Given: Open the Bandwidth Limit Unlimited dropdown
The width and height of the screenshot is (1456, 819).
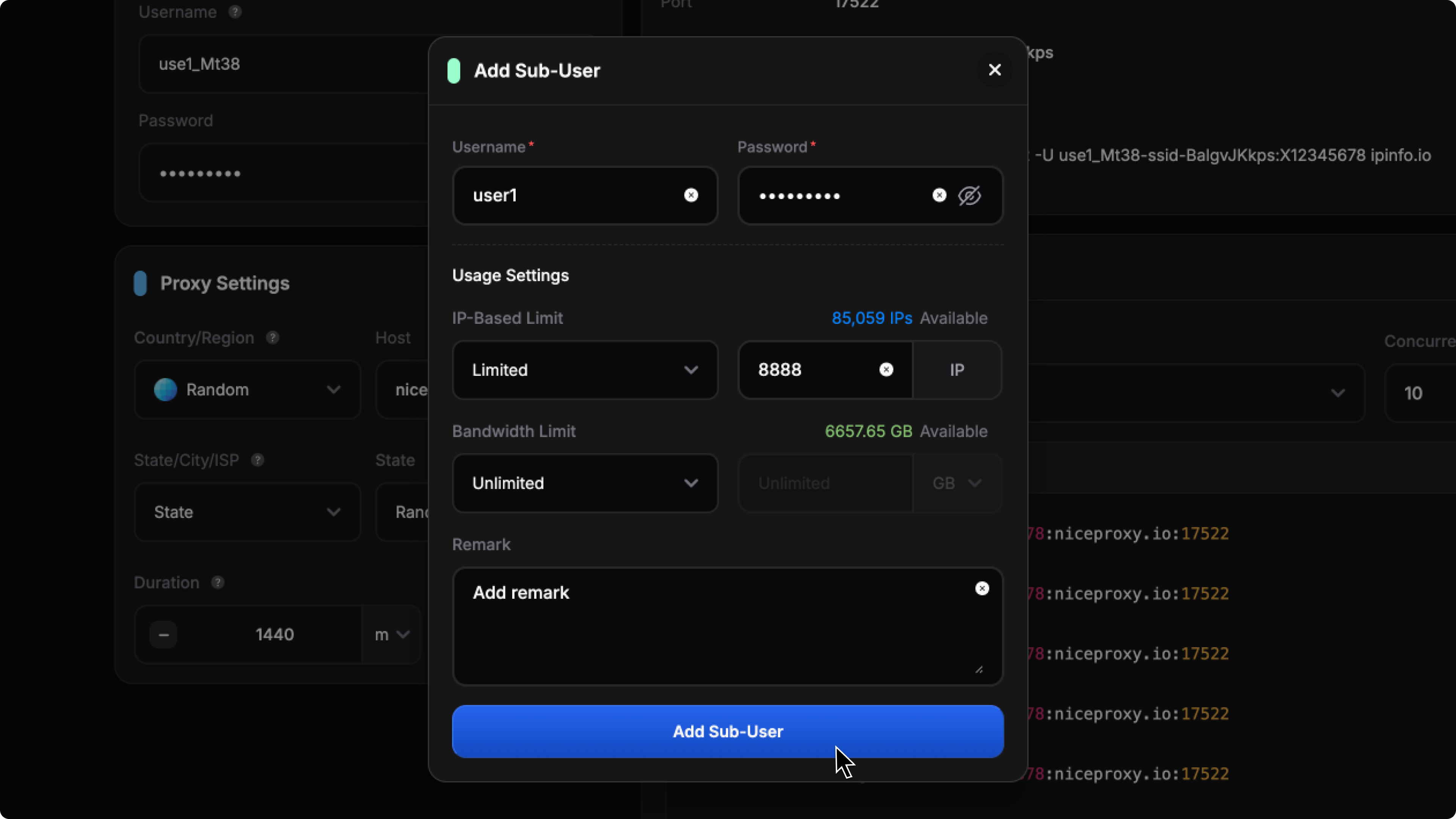Looking at the screenshot, I should pos(584,483).
